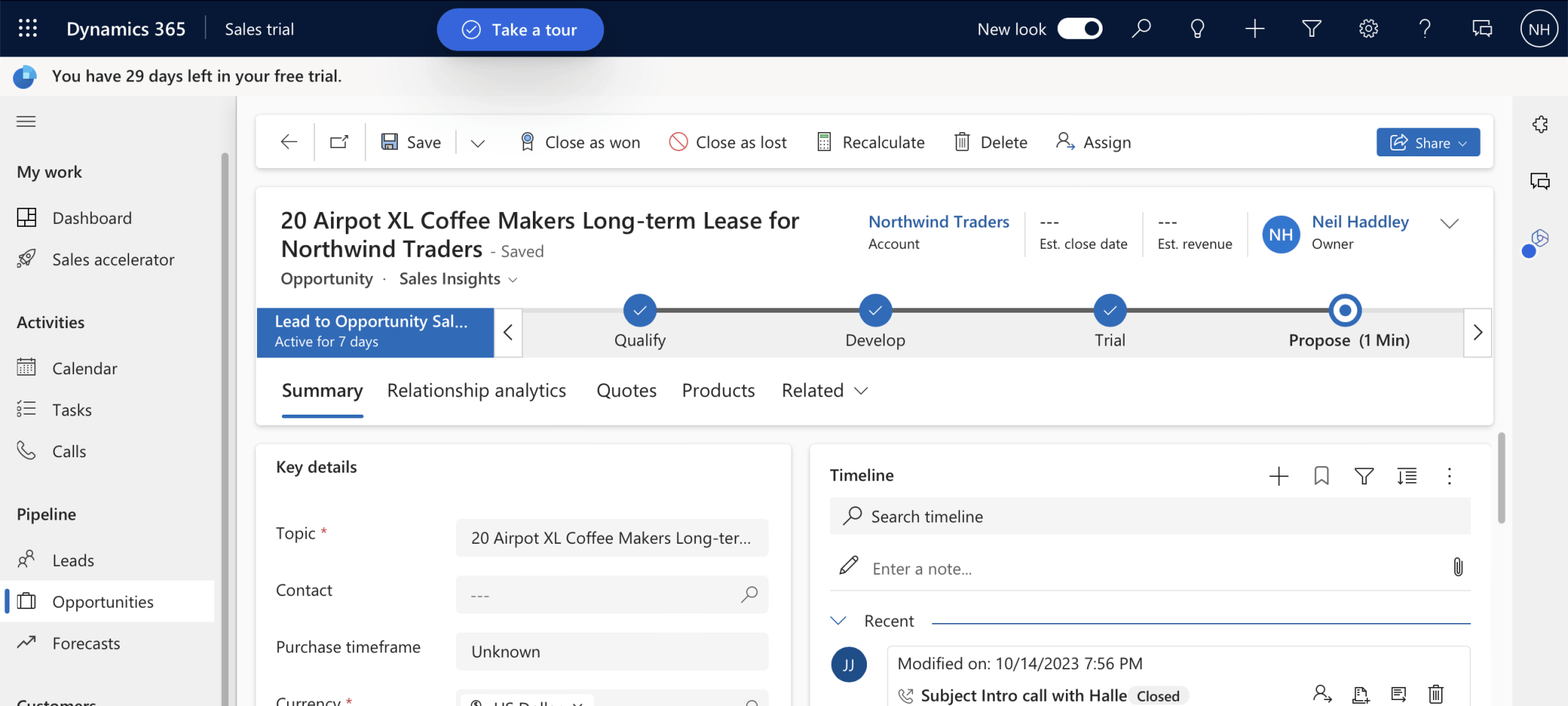Open the app launcher waffle icon
Viewport: 1568px width, 706px height.
pos(28,29)
